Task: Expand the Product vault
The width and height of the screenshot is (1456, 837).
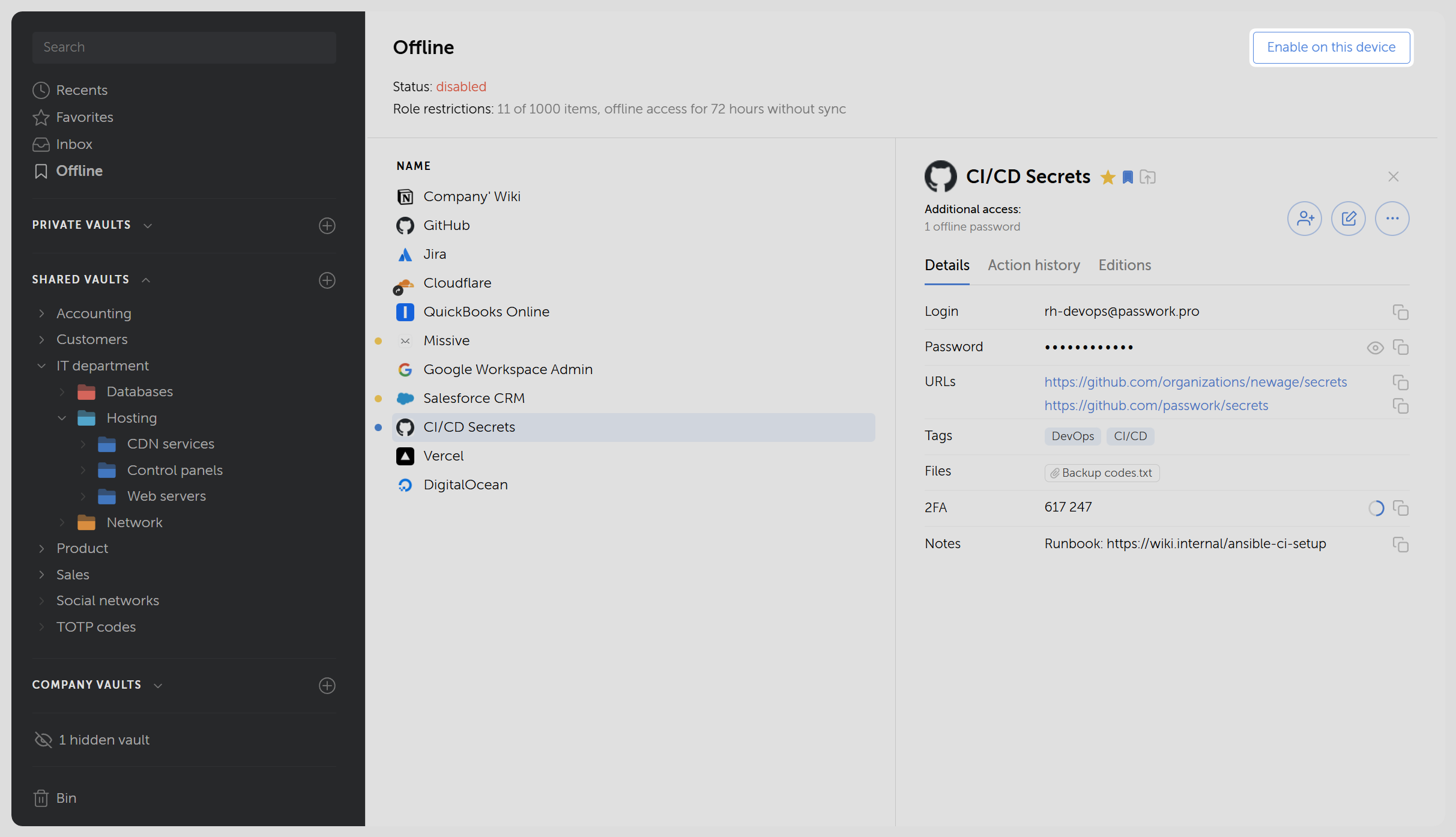Action: 41,548
